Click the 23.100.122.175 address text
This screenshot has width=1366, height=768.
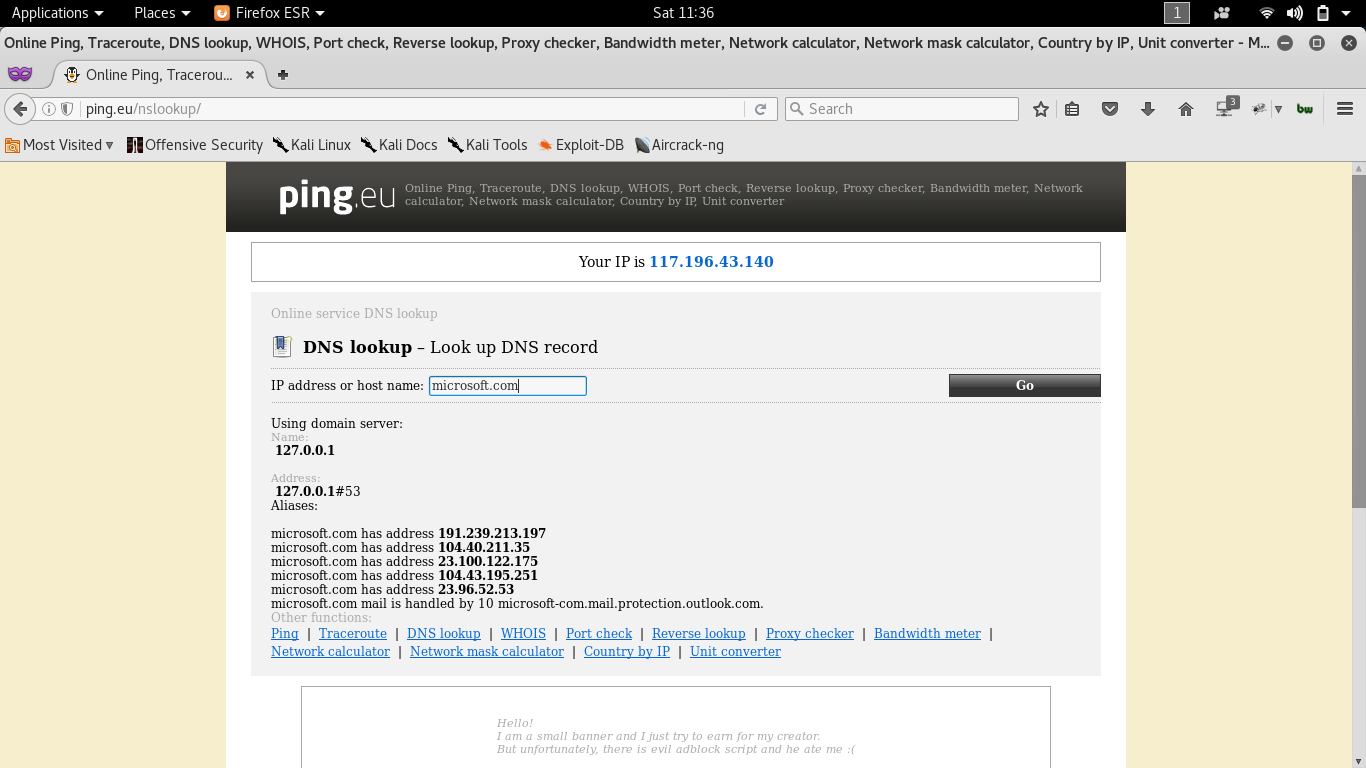point(488,561)
